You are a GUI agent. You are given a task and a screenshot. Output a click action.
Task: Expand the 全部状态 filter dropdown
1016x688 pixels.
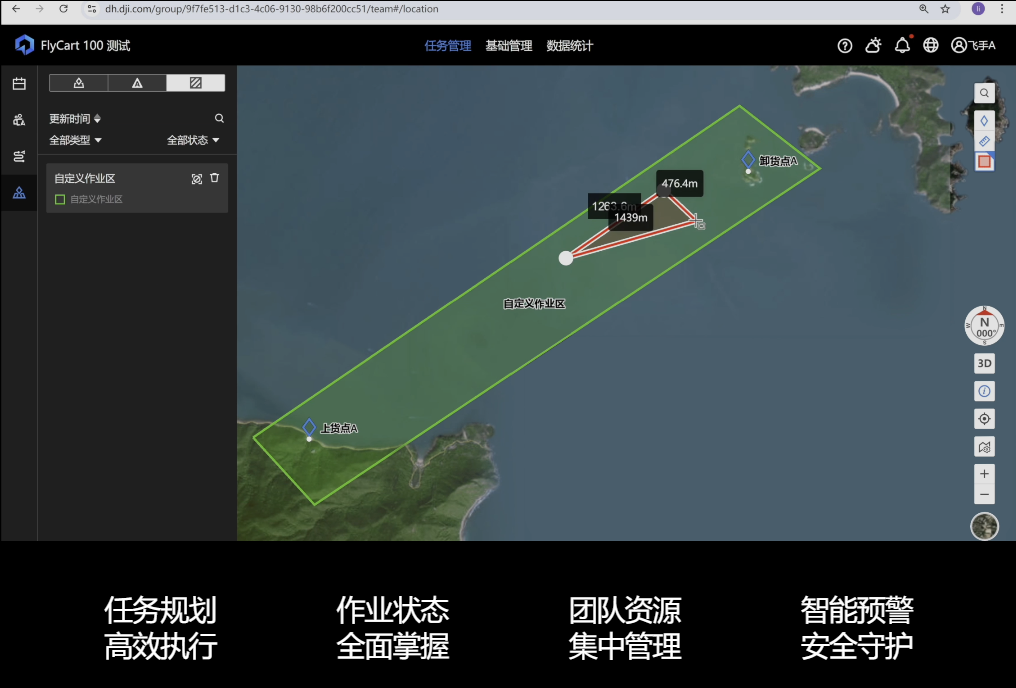click(193, 140)
